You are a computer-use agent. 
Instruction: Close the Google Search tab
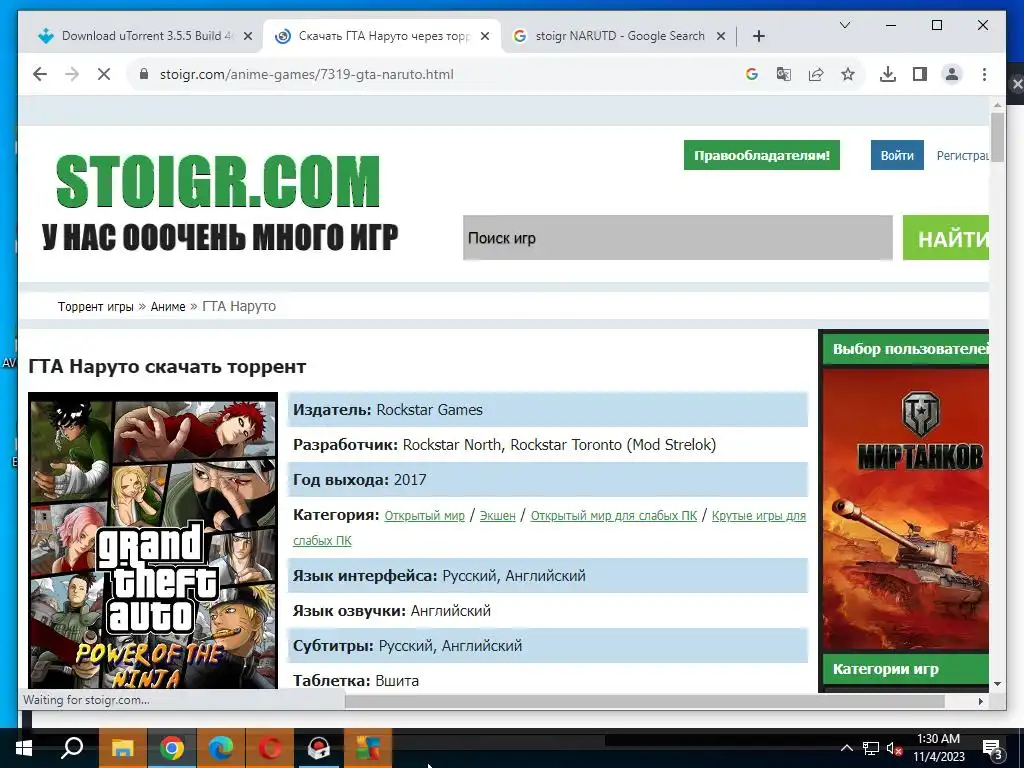coord(721,37)
